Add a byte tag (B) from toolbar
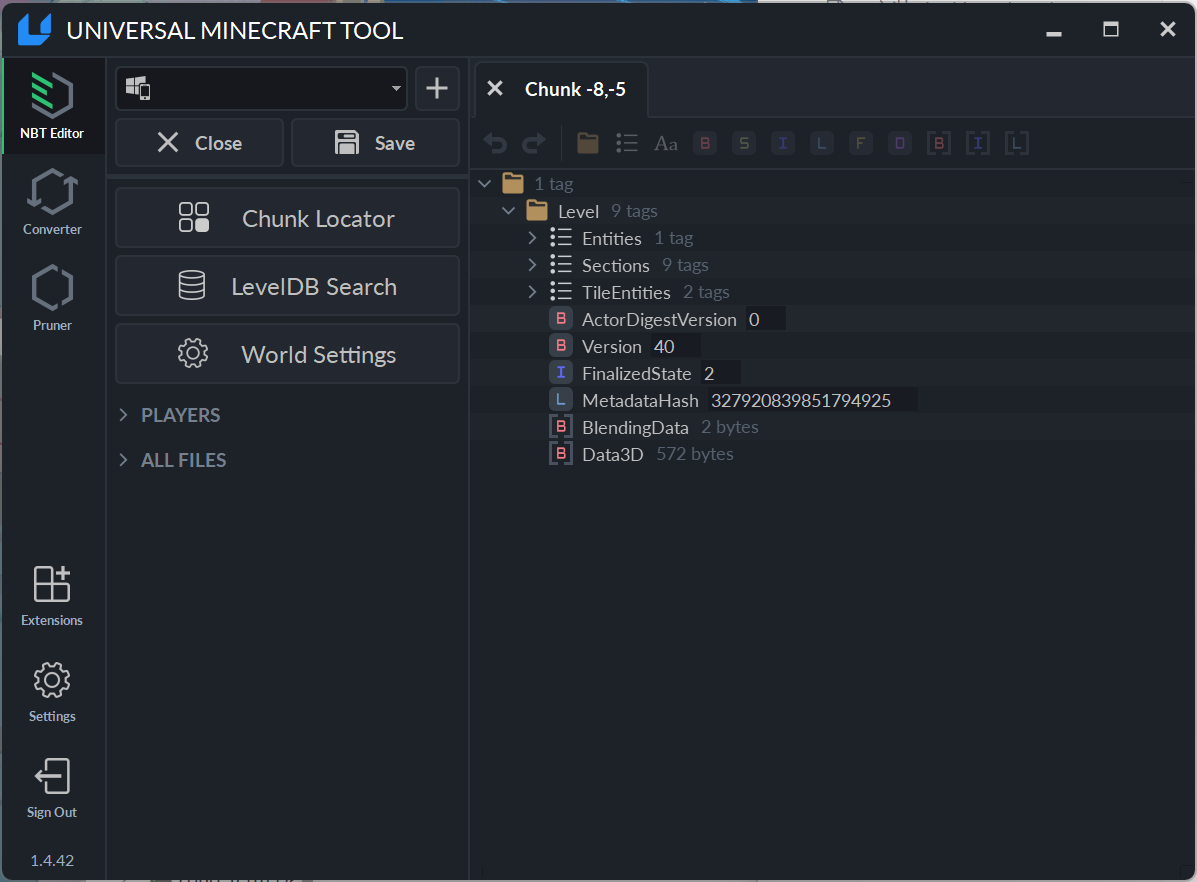This screenshot has height=882, width=1197. [x=705, y=143]
